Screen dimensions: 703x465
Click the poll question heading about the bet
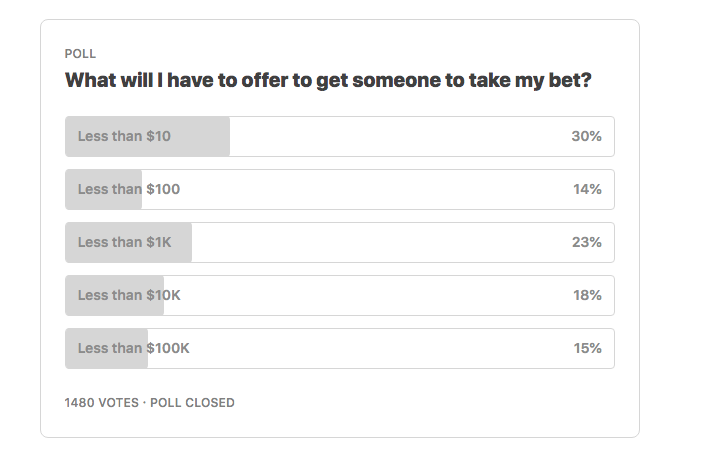pos(328,81)
